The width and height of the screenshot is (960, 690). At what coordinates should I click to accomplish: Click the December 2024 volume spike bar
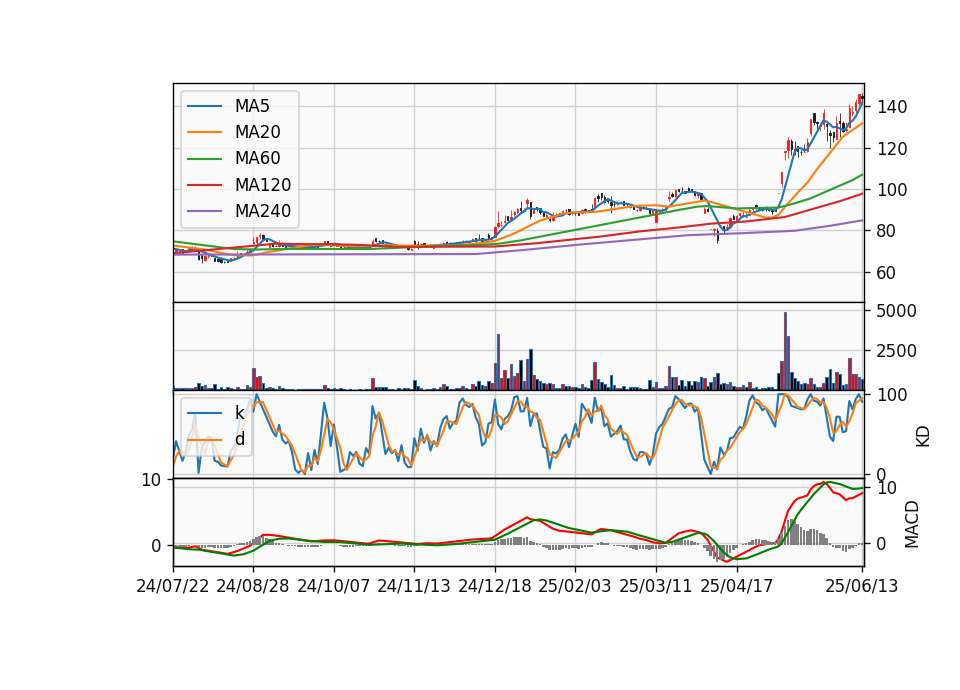tap(498, 362)
